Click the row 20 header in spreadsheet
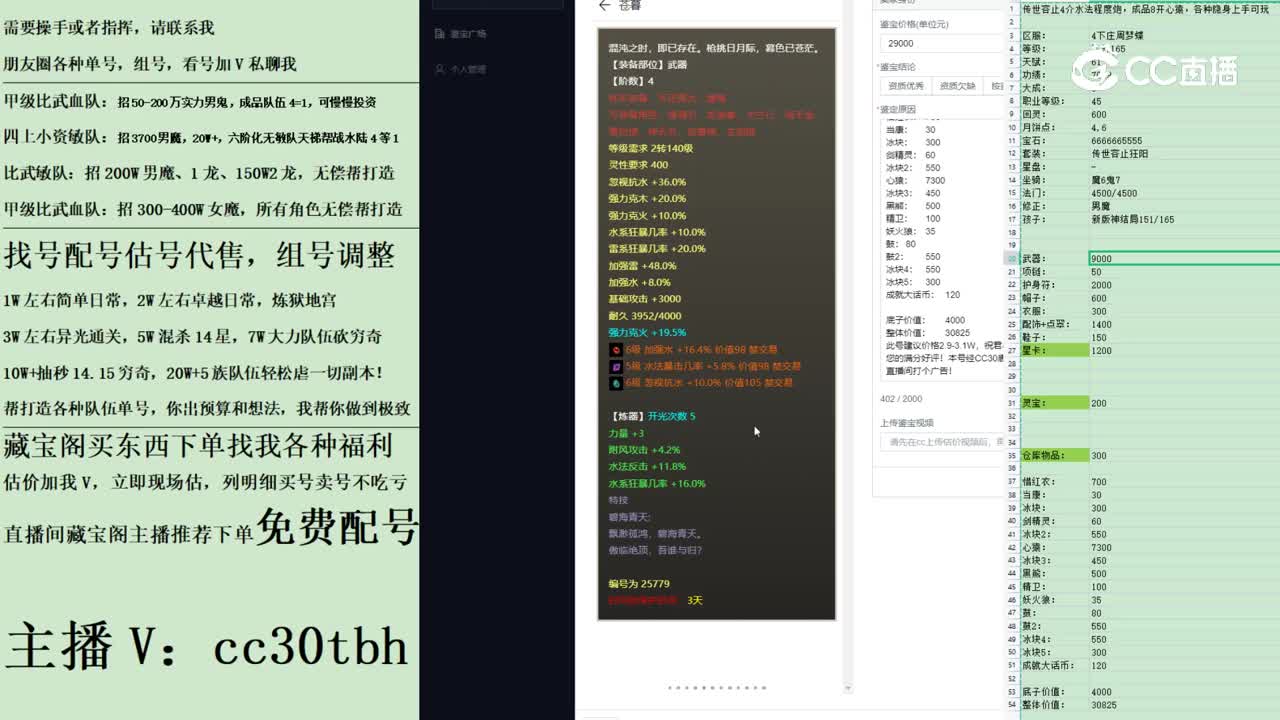This screenshot has width=1280, height=720. (x=1012, y=259)
